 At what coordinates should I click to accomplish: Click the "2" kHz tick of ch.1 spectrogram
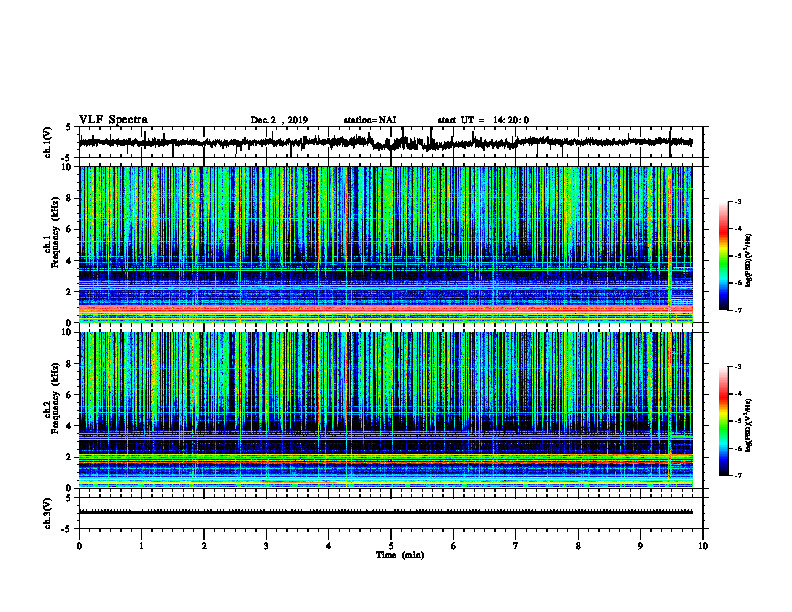[70, 292]
